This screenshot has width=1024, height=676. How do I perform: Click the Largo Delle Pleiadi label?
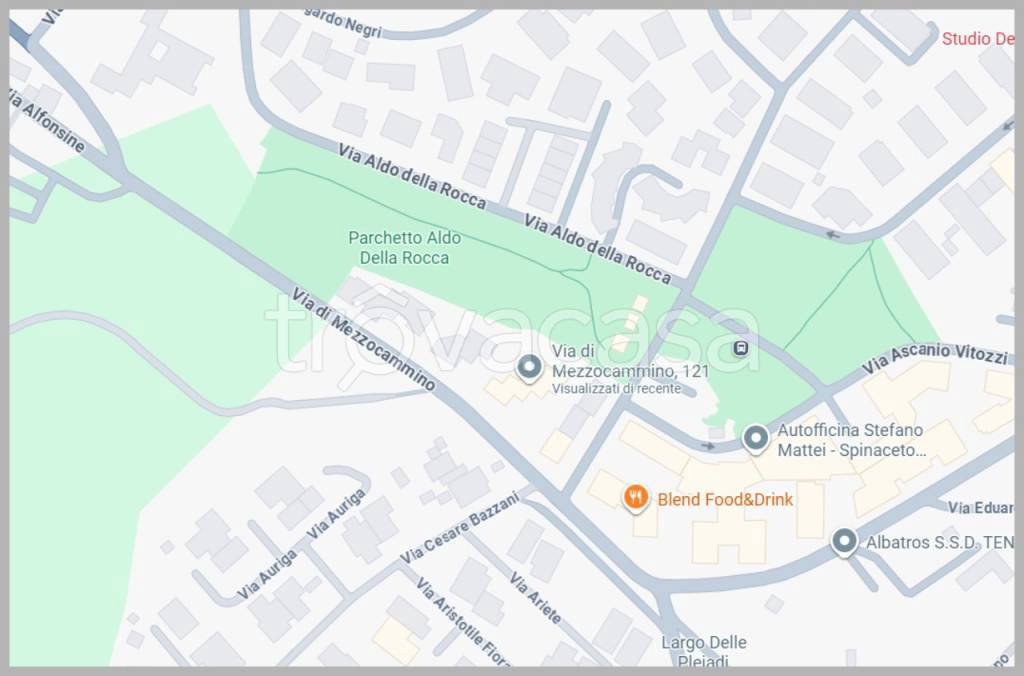click(x=703, y=652)
